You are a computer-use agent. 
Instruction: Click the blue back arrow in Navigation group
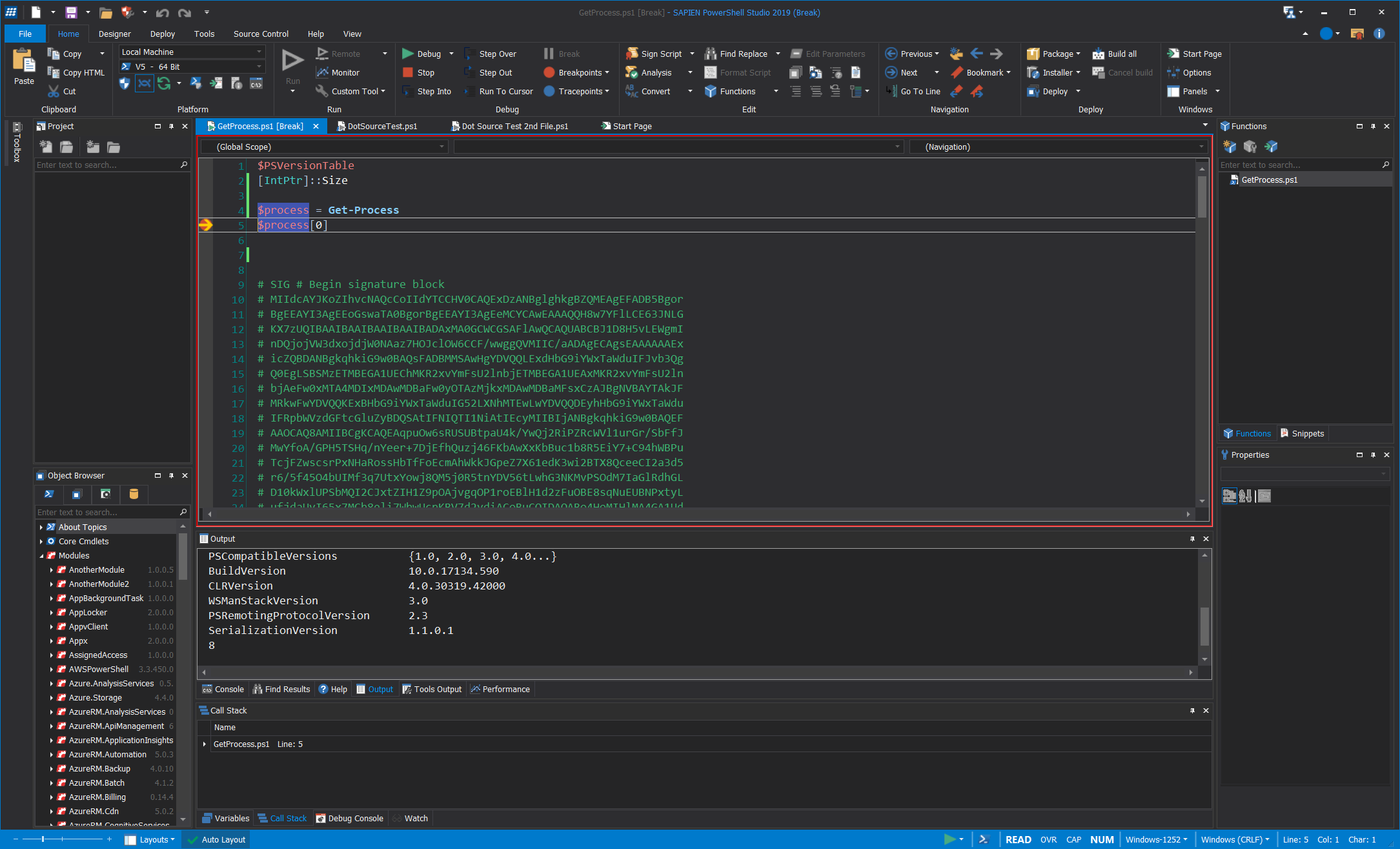[977, 54]
